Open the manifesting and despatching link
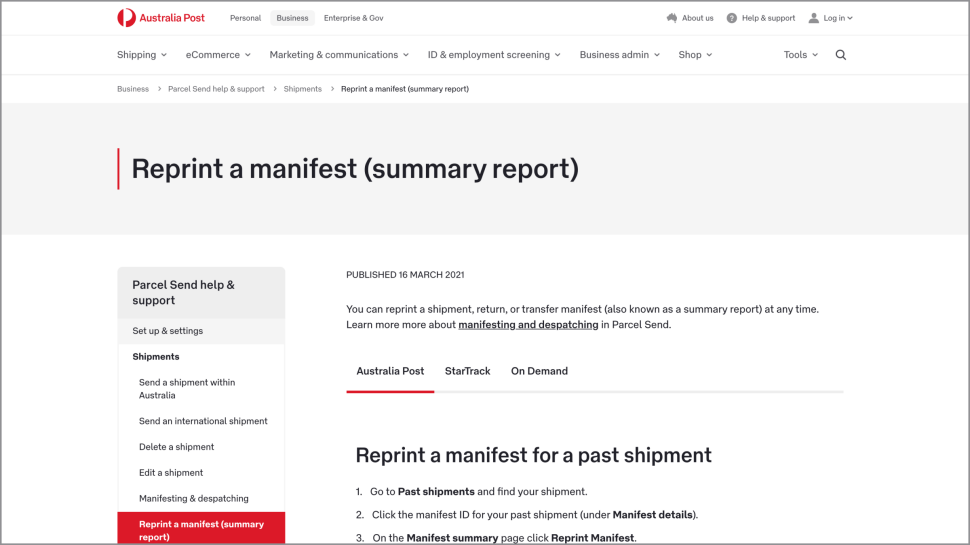This screenshot has width=970, height=545. pos(528,325)
